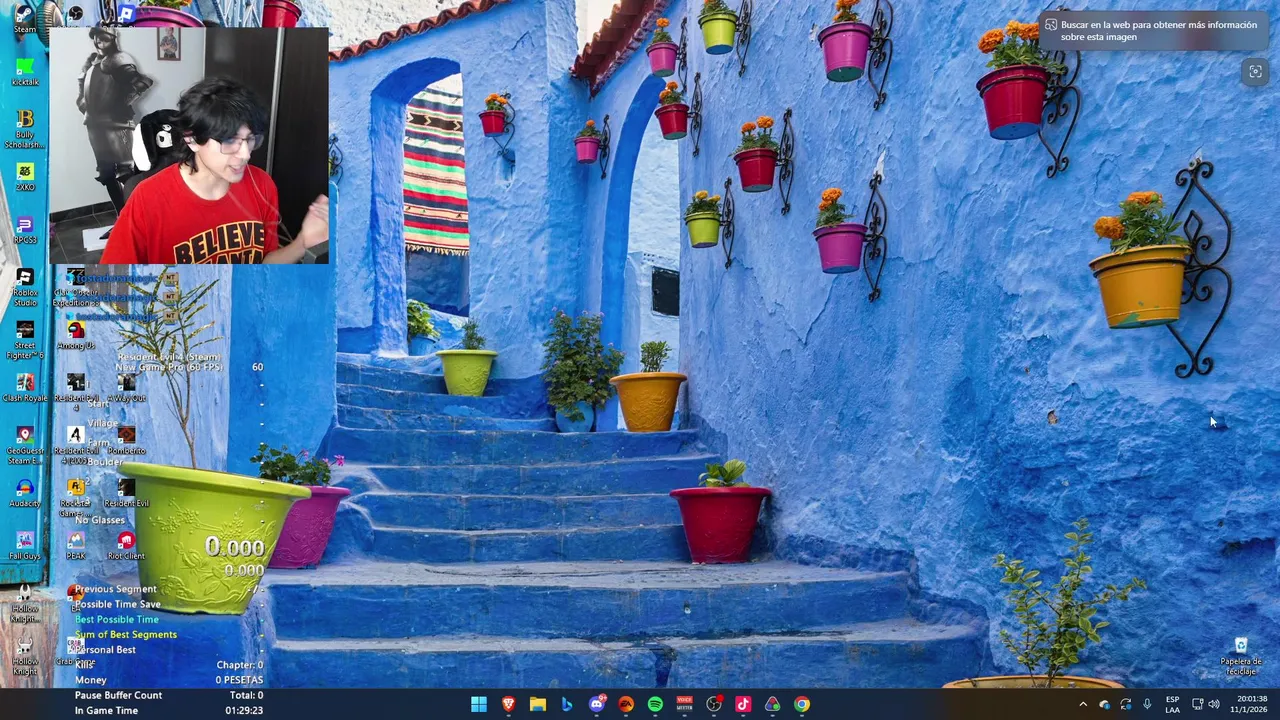Open OBS Studio from the taskbar
This screenshot has height=720, width=1280.
(714, 704)
